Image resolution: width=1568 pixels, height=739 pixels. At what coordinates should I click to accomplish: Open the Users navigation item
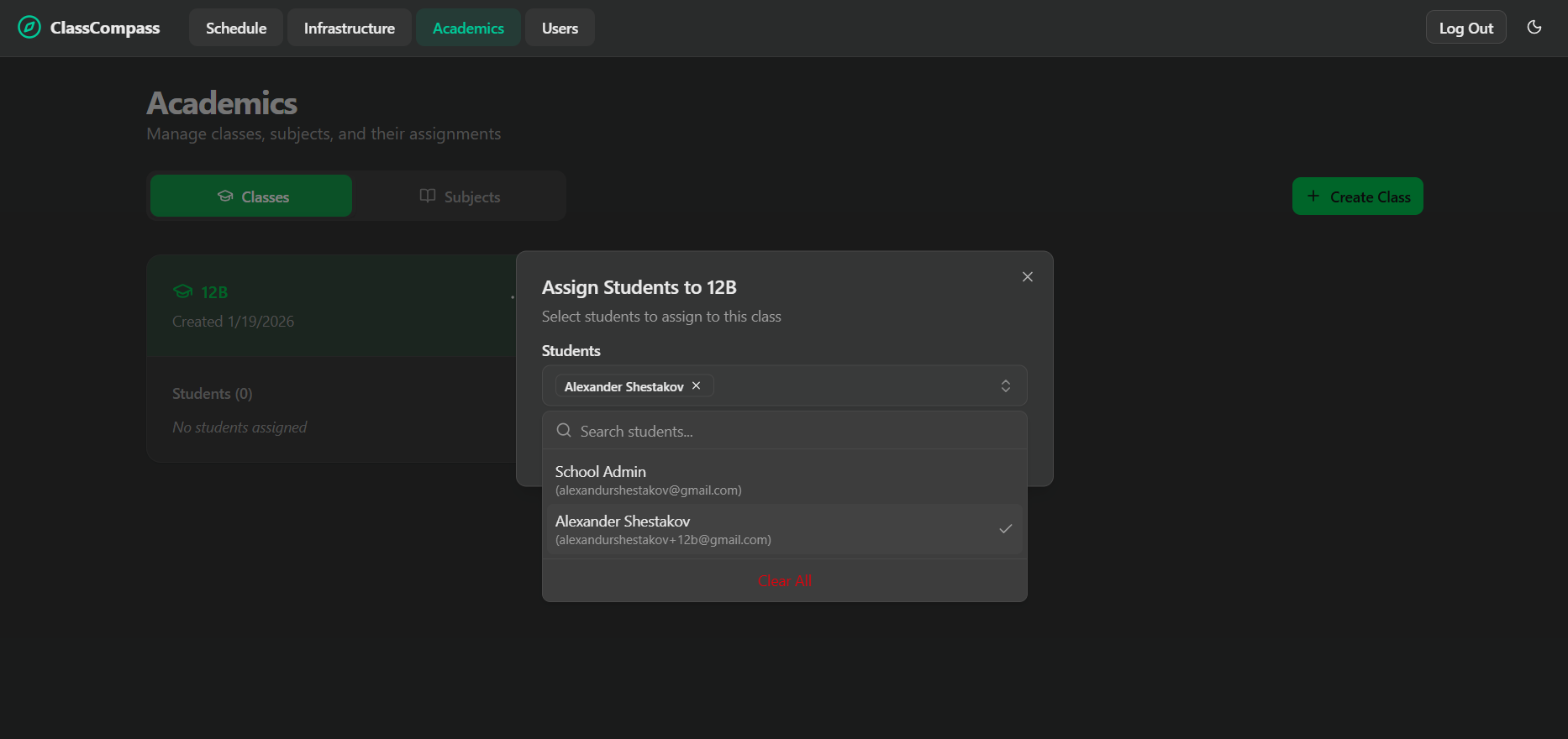pos(560,28)
